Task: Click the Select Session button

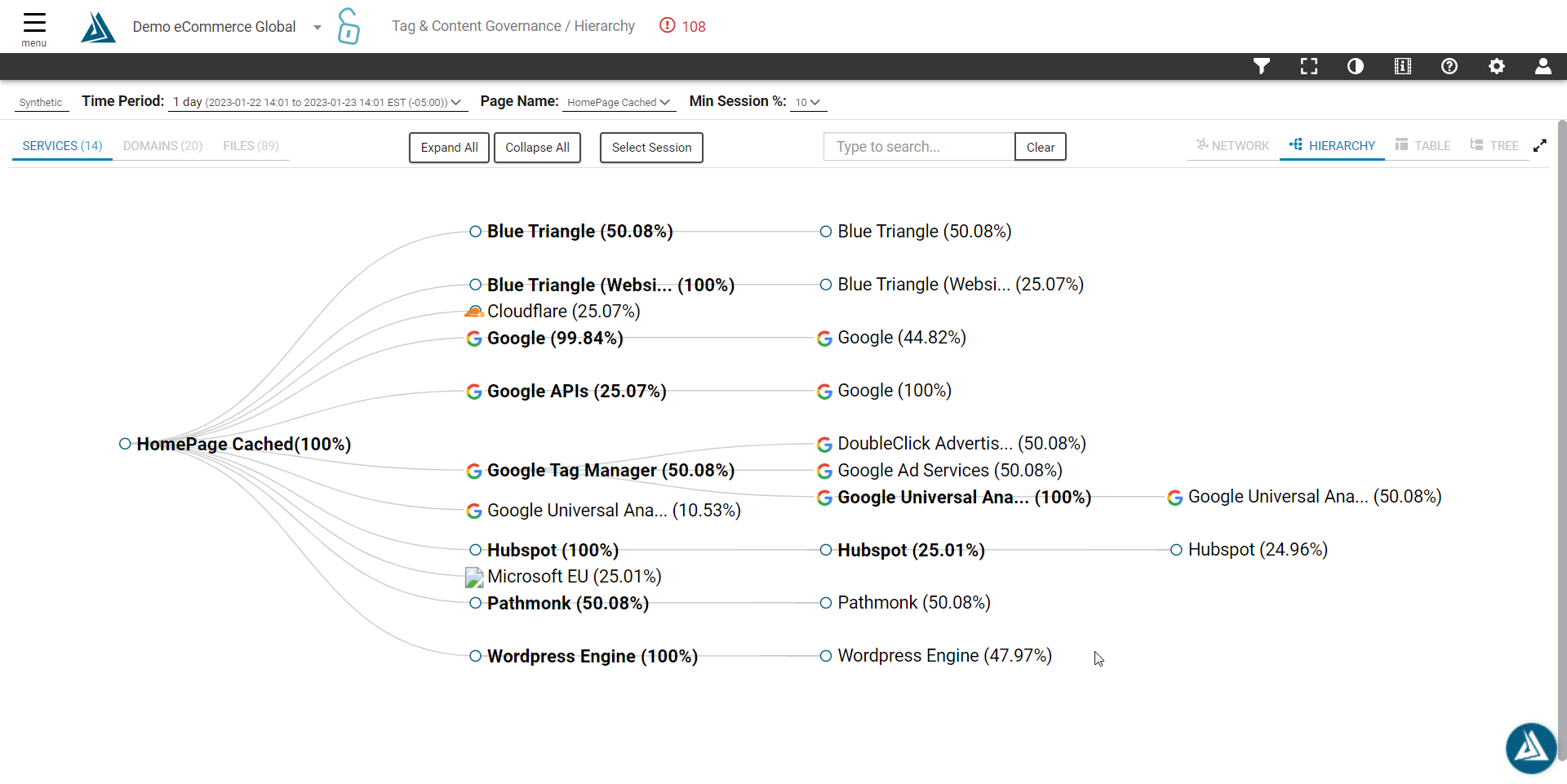Action: pos(651,148)
